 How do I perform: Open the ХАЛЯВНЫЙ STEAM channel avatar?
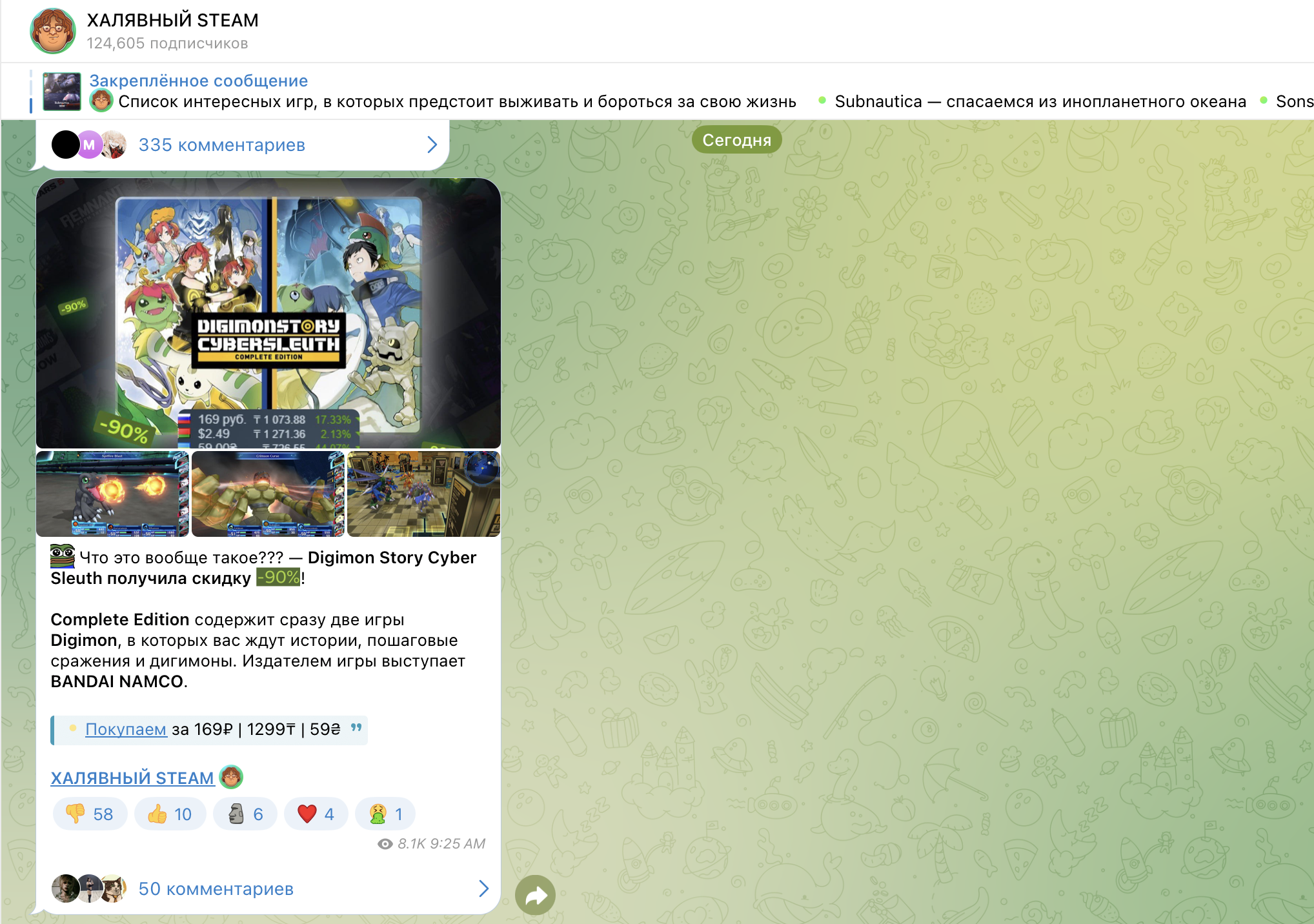coord(53,30)
